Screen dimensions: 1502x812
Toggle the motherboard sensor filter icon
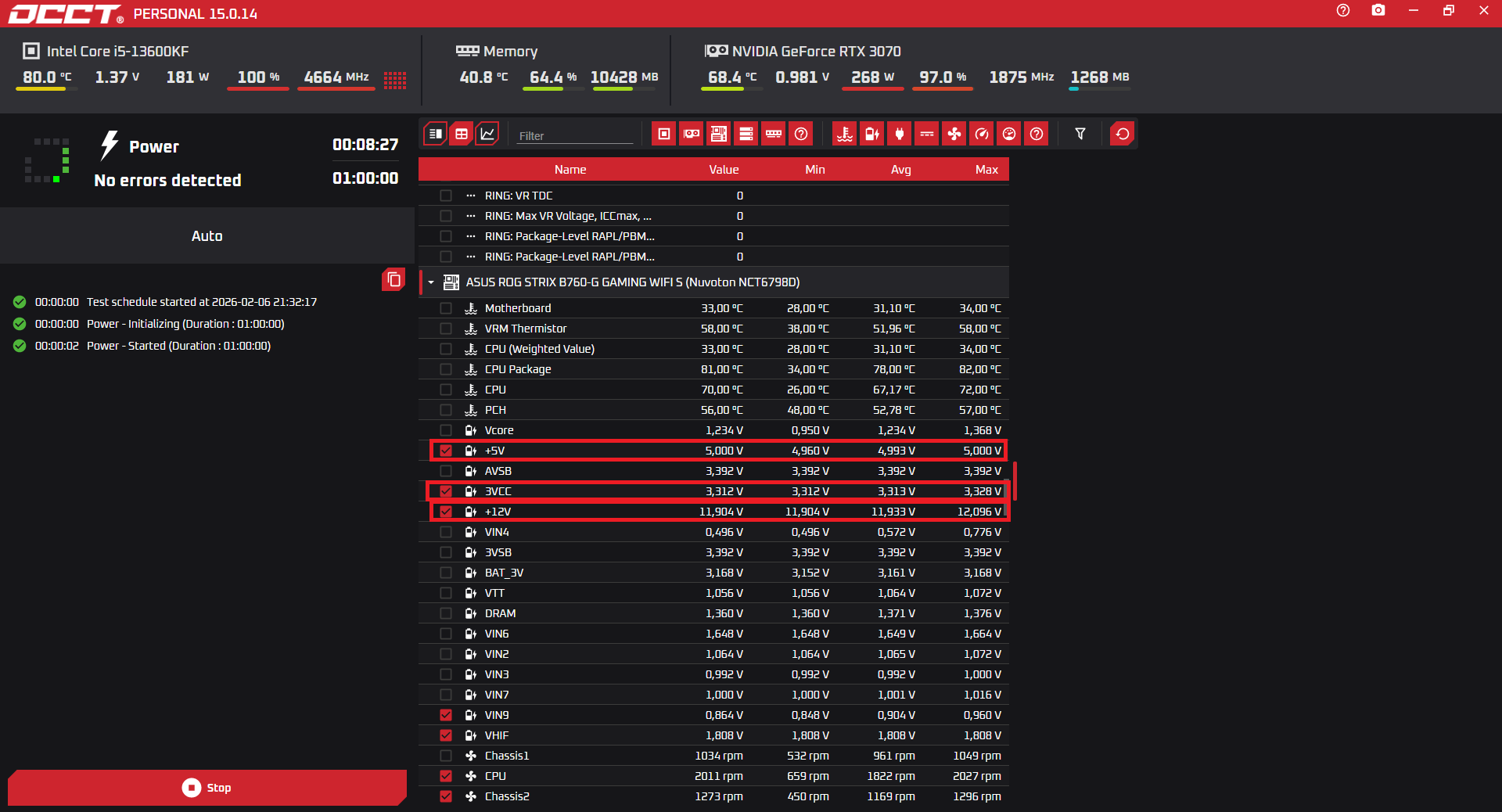[x=719, y=134]
